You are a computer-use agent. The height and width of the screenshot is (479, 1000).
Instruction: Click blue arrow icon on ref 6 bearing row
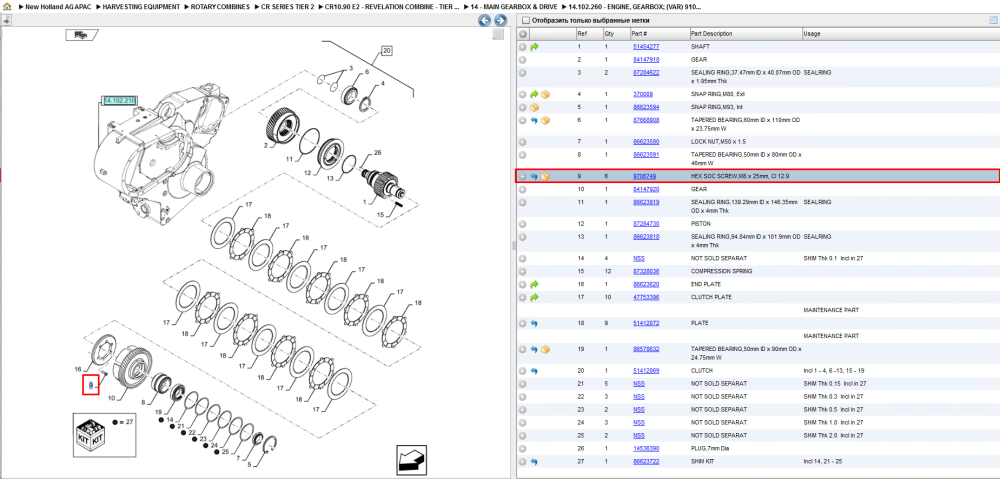(x=534, y=121)
